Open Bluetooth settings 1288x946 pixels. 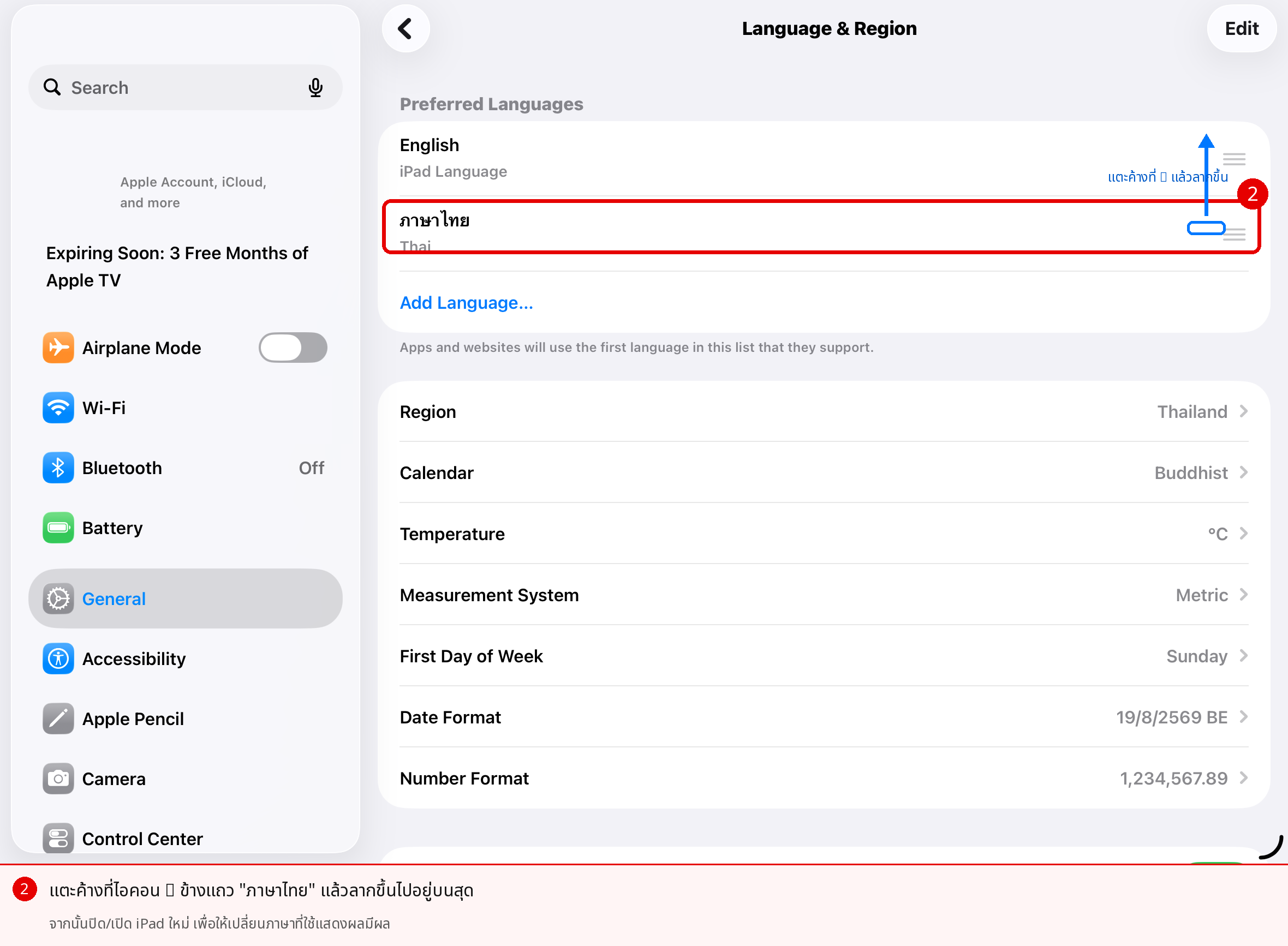pyautogui.click(x=185, y=468)
